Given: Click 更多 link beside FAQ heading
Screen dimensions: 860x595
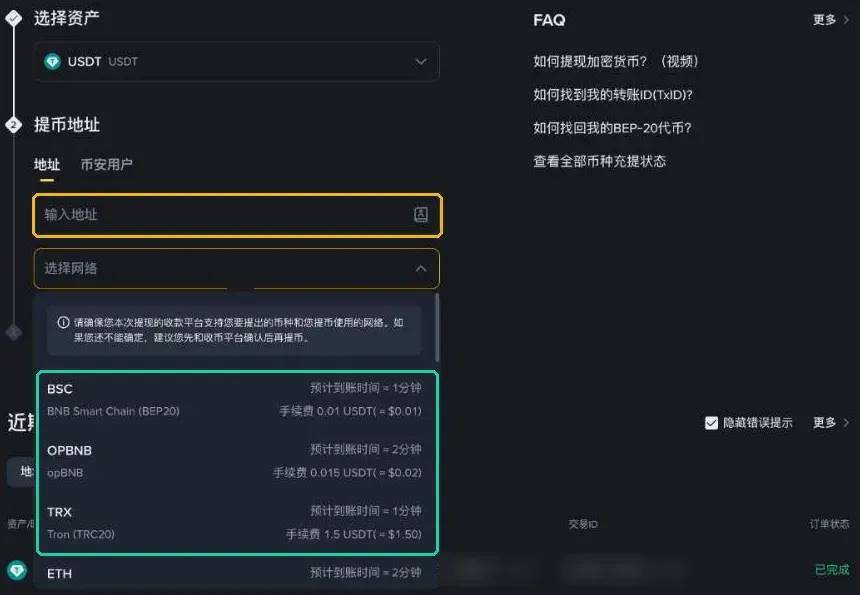Looking at the screenshot, I should 824,20.
